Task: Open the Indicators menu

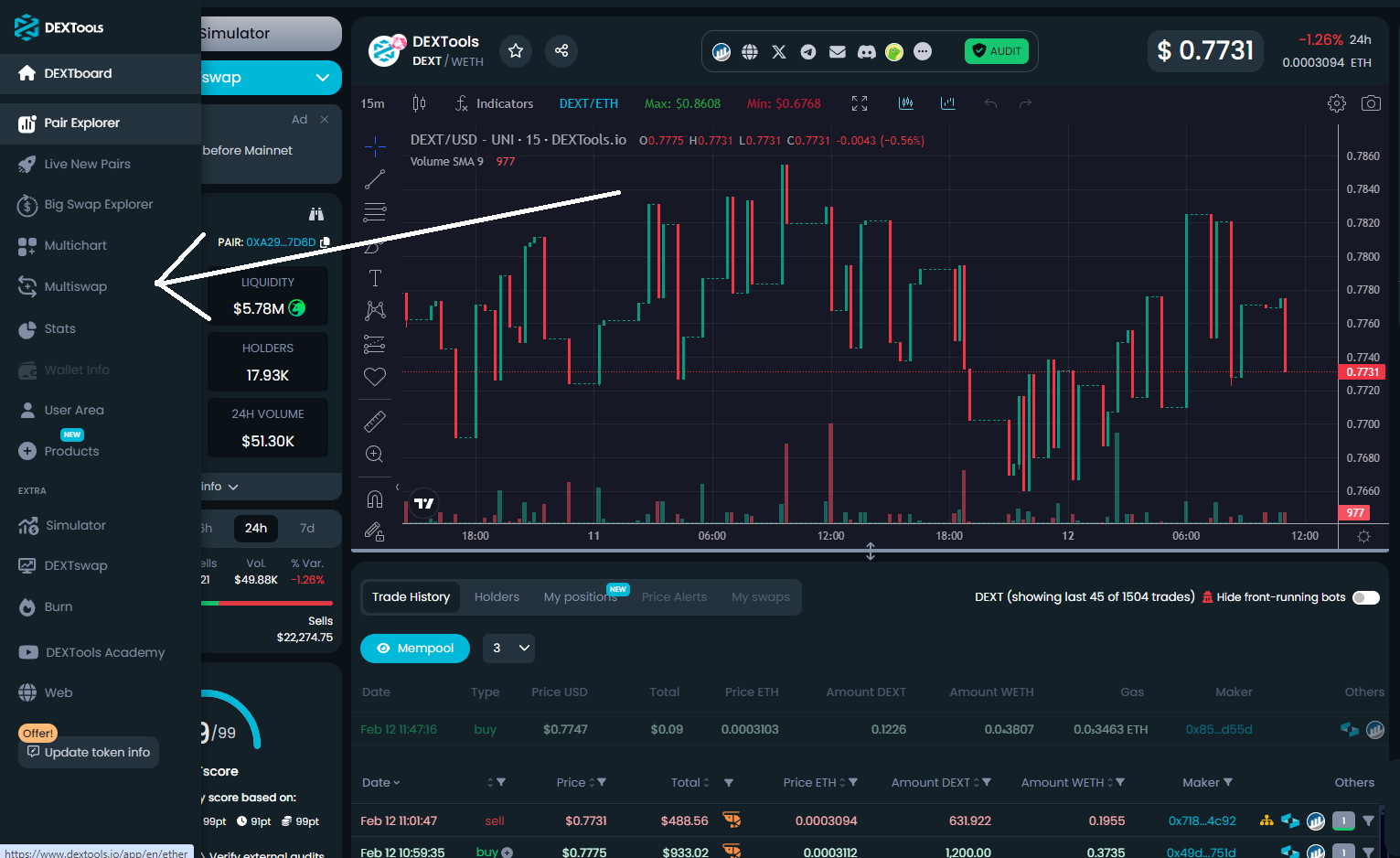Action: (495, 103)
